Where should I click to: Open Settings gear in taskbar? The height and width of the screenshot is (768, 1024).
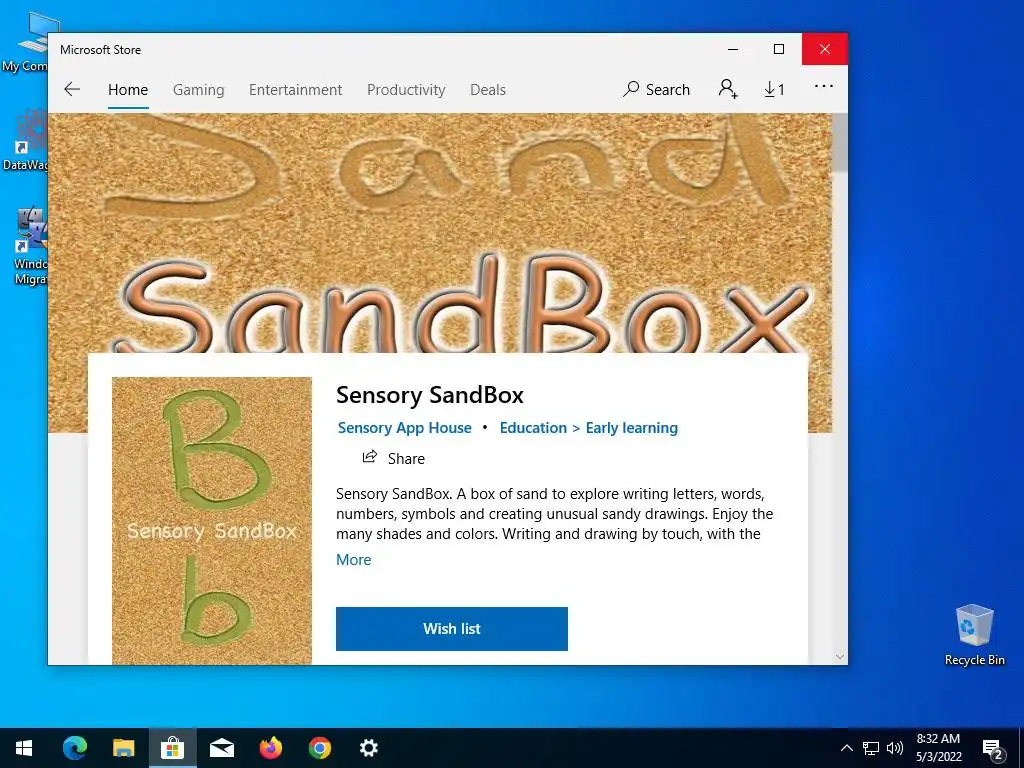click(x=368, y=748)
